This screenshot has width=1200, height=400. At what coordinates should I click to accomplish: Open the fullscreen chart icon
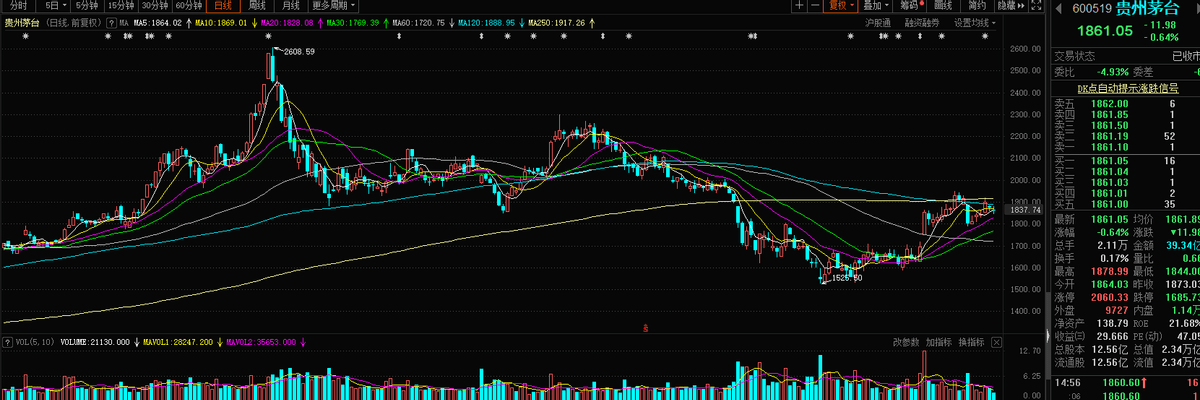(x=1036, y=5)
